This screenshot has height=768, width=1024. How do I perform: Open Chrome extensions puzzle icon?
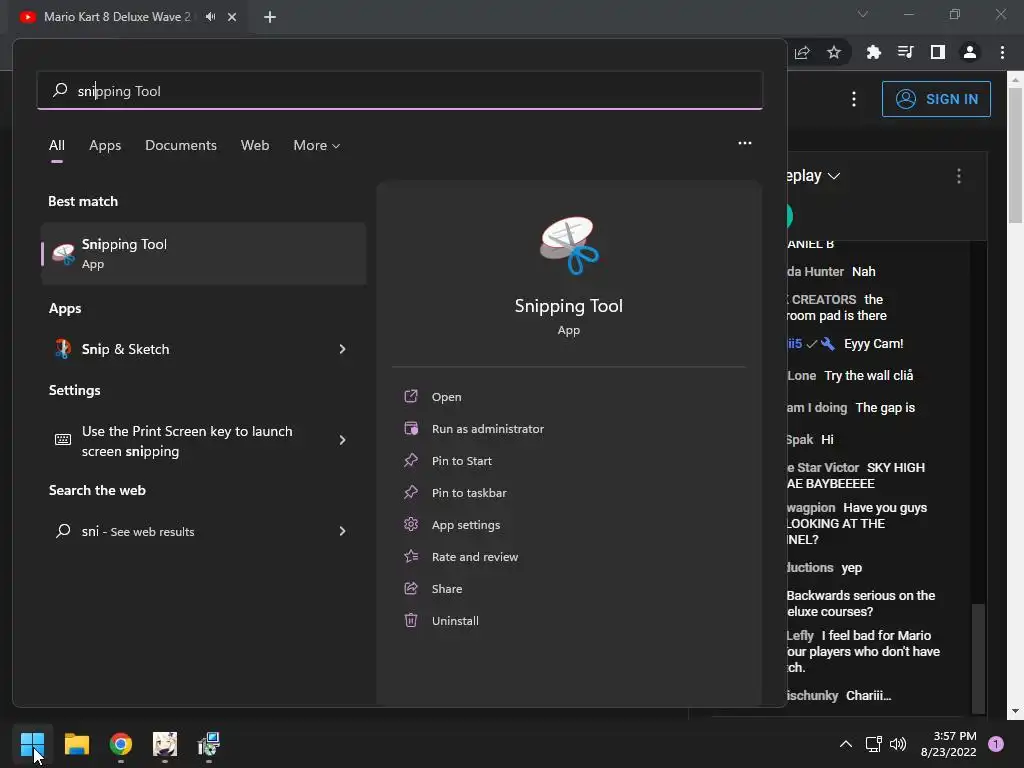pyautogui.click(x=873, y=52)
